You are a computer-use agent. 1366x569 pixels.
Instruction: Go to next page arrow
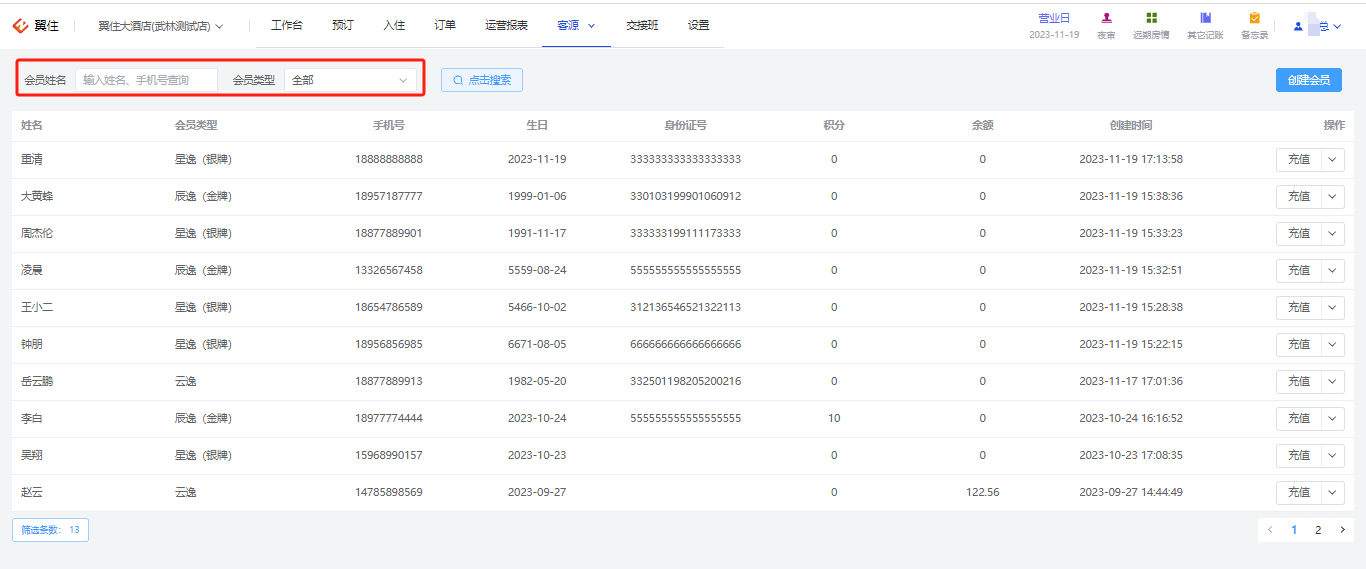1342,530
